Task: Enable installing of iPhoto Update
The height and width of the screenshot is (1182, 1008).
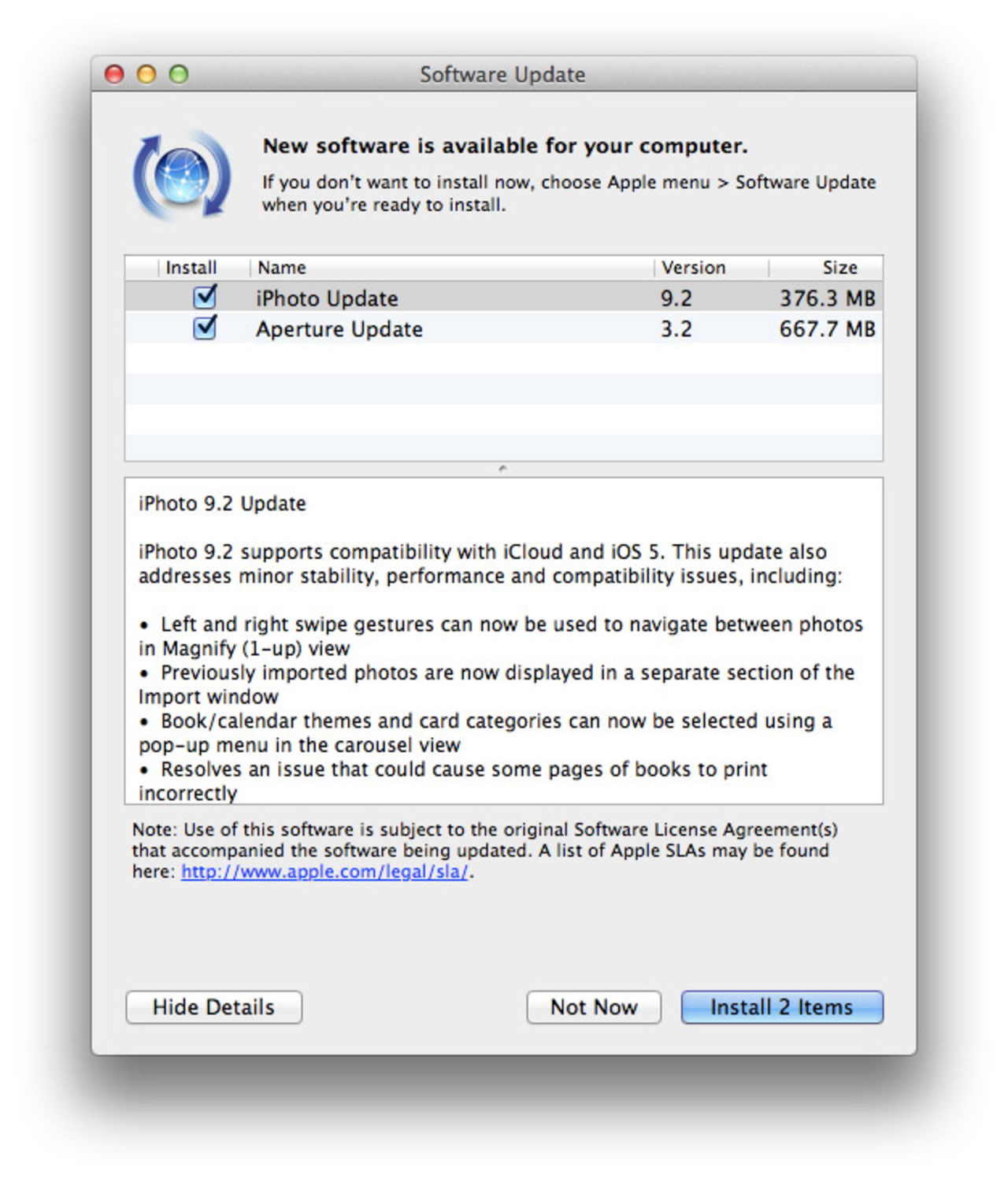Action: point(203,298)
